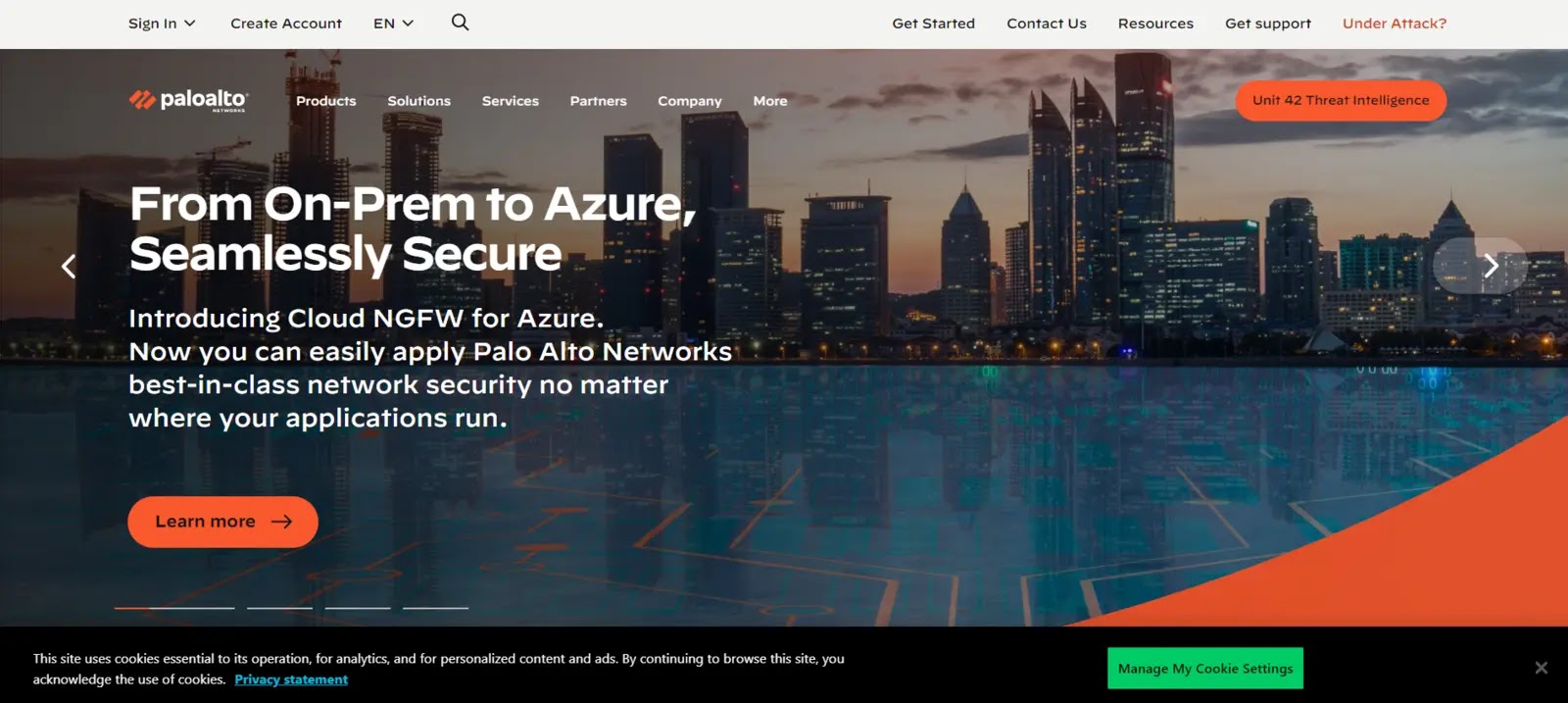Open Contact Us page
The width and height of the screenshot is (1568, 703).
(1047, 24)
